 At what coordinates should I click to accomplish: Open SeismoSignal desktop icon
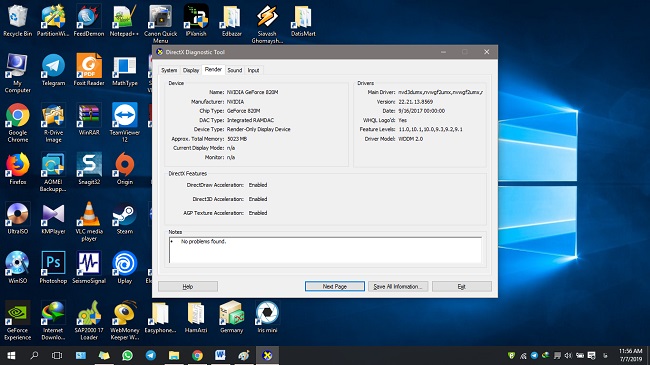click(x=89, y=267)
